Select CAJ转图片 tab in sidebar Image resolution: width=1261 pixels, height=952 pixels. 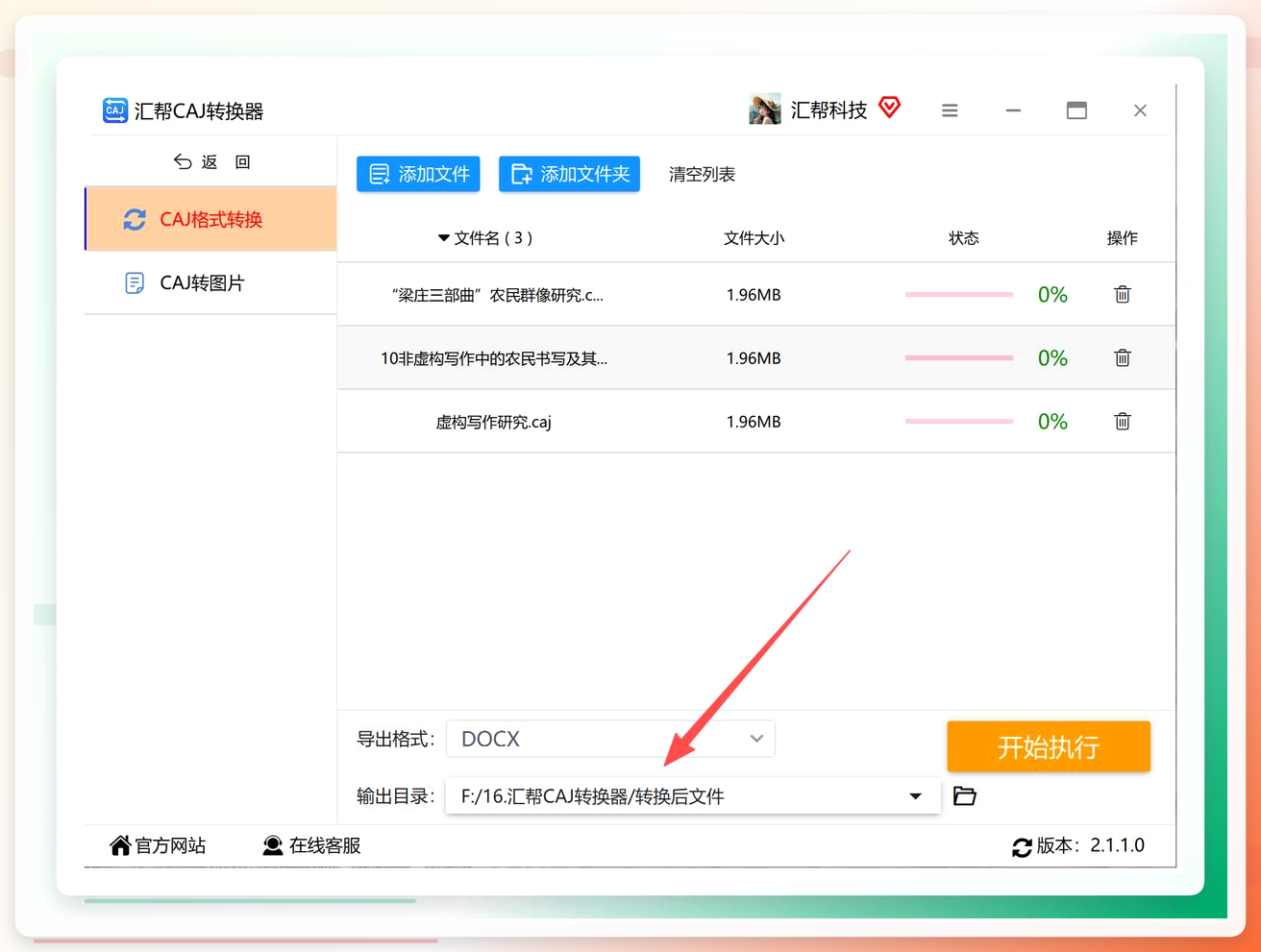(x=211, y=282)
